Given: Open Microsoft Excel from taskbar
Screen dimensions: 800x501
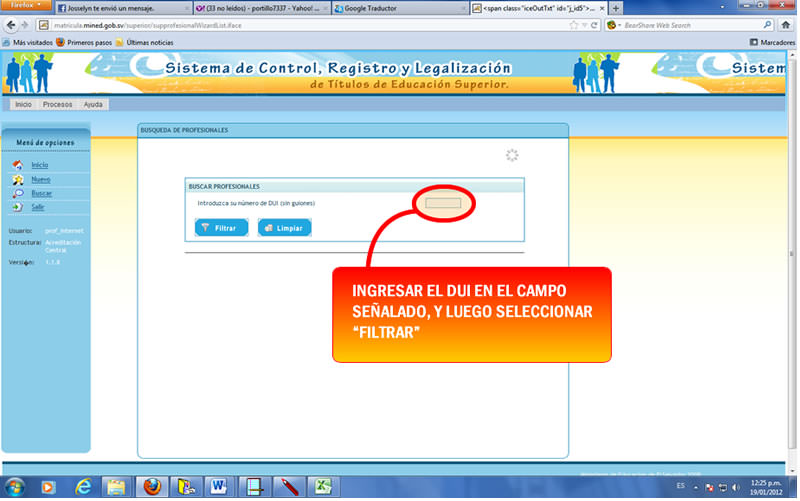Looking at the screenshot, I should (x=322, y=487).
